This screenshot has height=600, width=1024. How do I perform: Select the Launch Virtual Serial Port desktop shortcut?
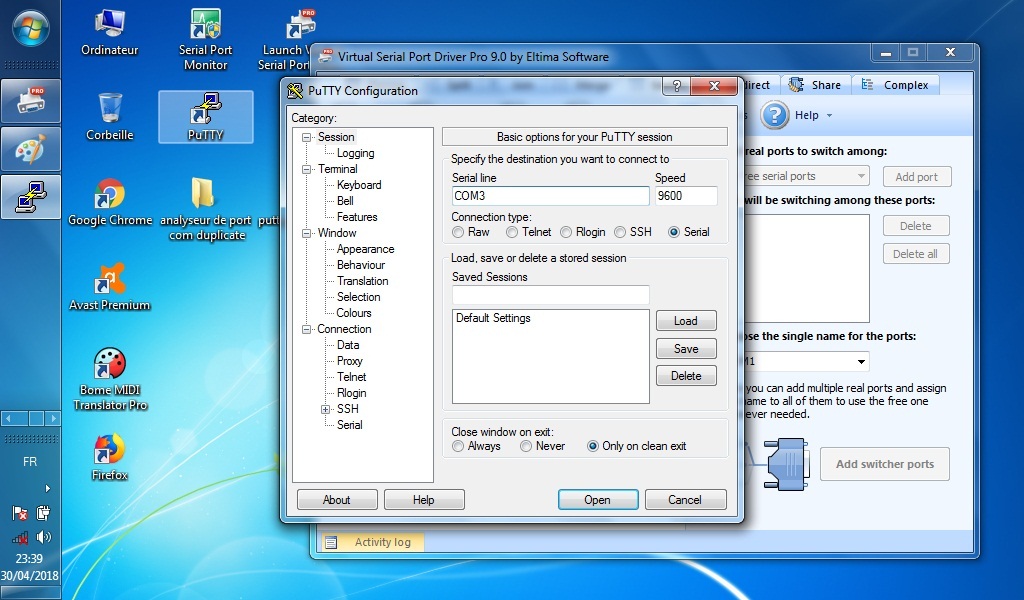coord(285,39)
